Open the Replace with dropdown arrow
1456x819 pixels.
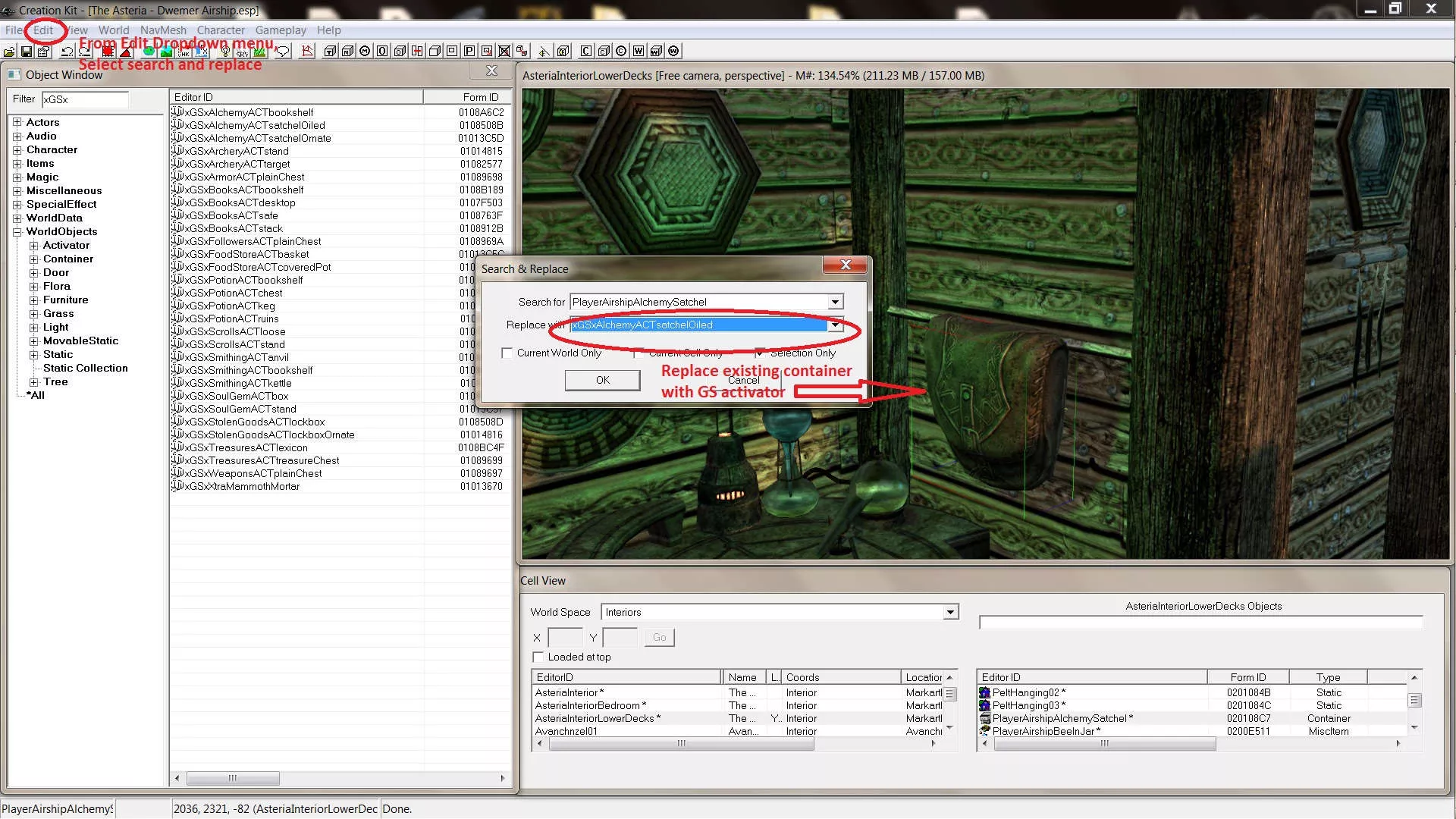click(835, 325)
